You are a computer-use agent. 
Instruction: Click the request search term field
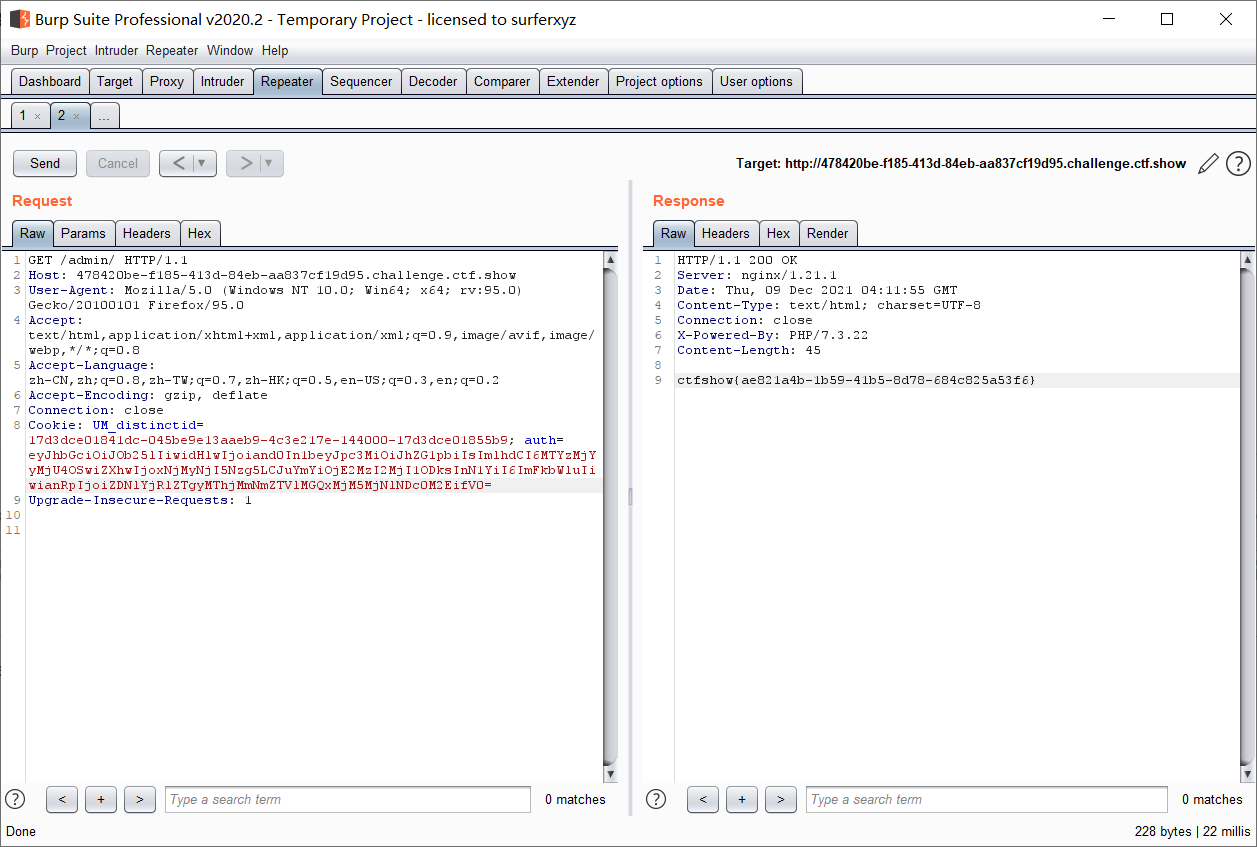point(348,799)
